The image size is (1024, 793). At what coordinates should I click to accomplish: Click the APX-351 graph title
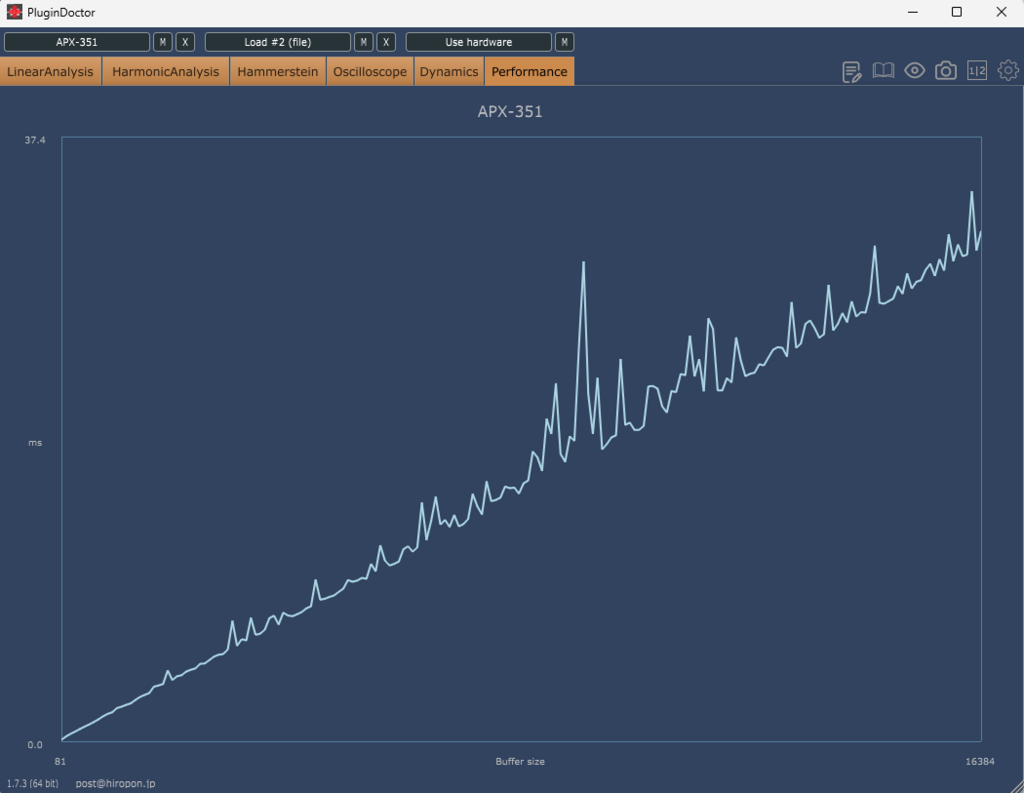pyautogui.click(x=510, y=112)
